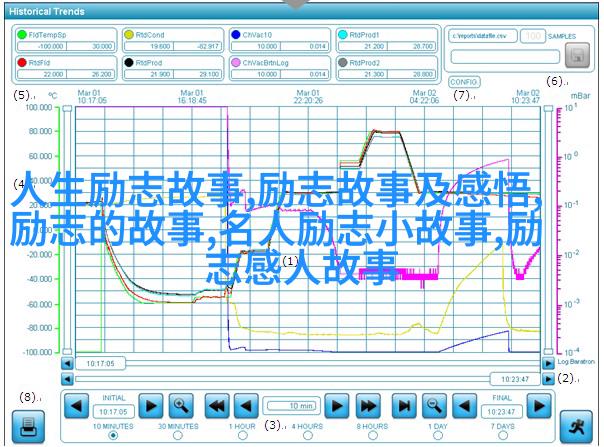Image resolution: width=604 pixels, height=447 pixels.
Task: Select the 1 DAY radio button
Action: click(x=438, y=436)
